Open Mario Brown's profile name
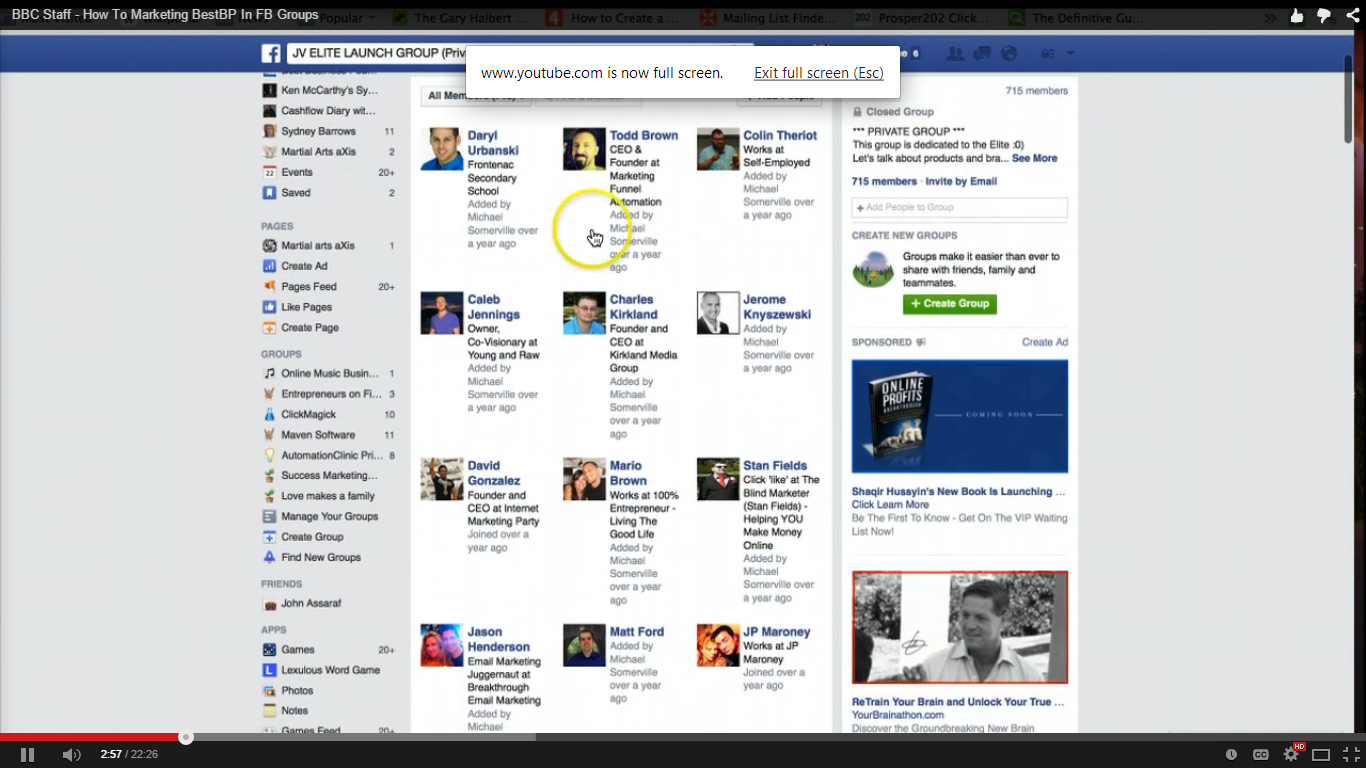 (x=628, y=473)
